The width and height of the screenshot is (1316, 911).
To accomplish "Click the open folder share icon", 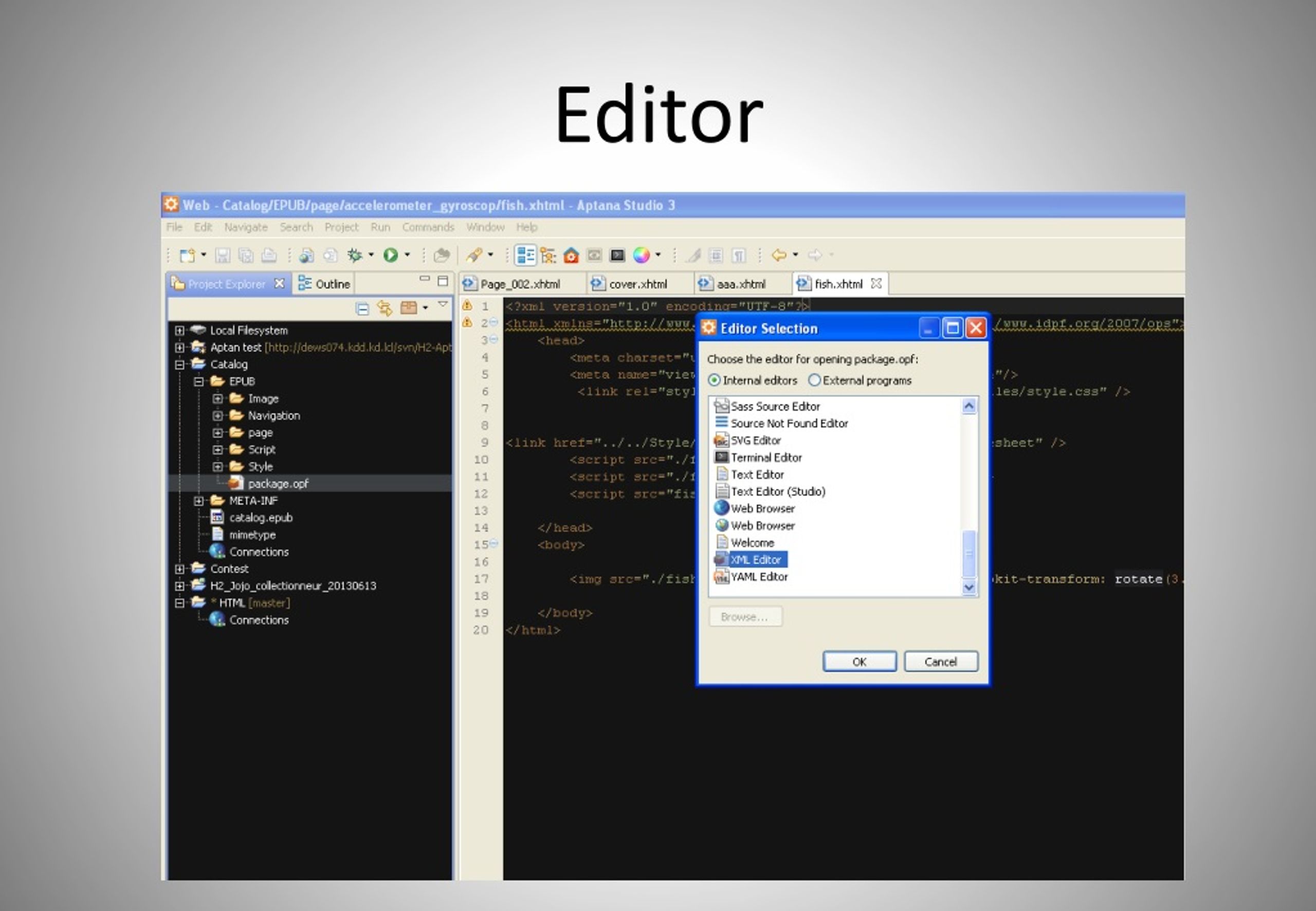I will (x=441, y=255).
